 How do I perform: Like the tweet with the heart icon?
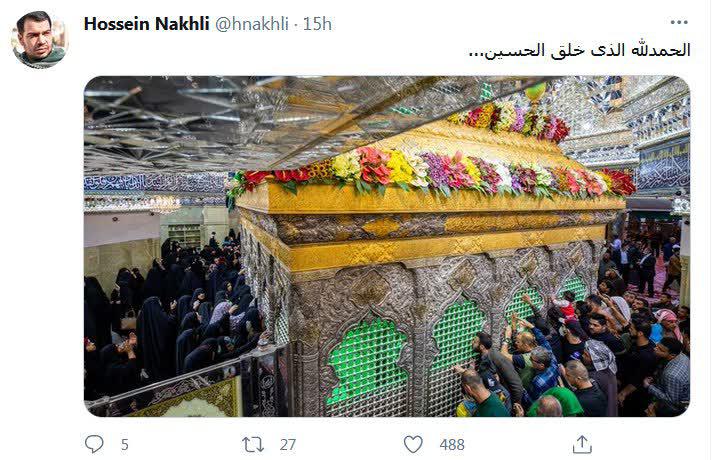pos(413,444)
